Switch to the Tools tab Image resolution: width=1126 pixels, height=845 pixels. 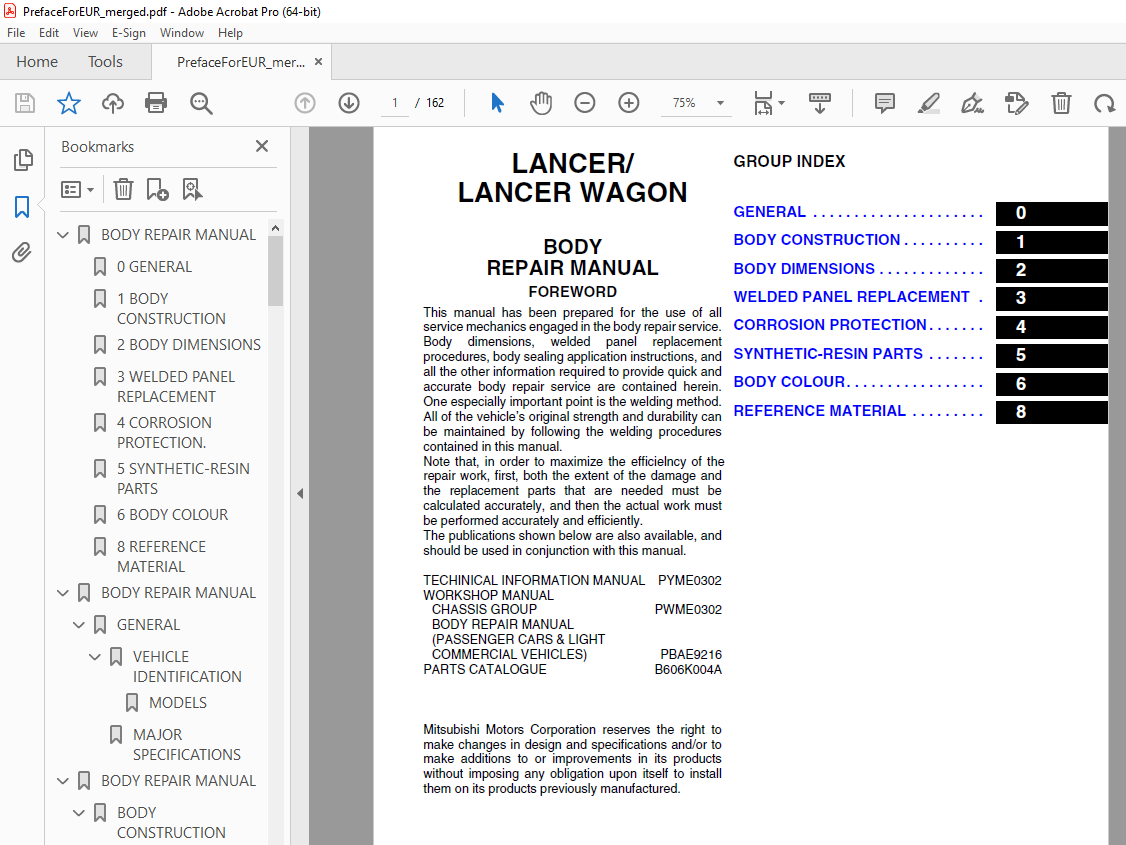click(106, 62)
